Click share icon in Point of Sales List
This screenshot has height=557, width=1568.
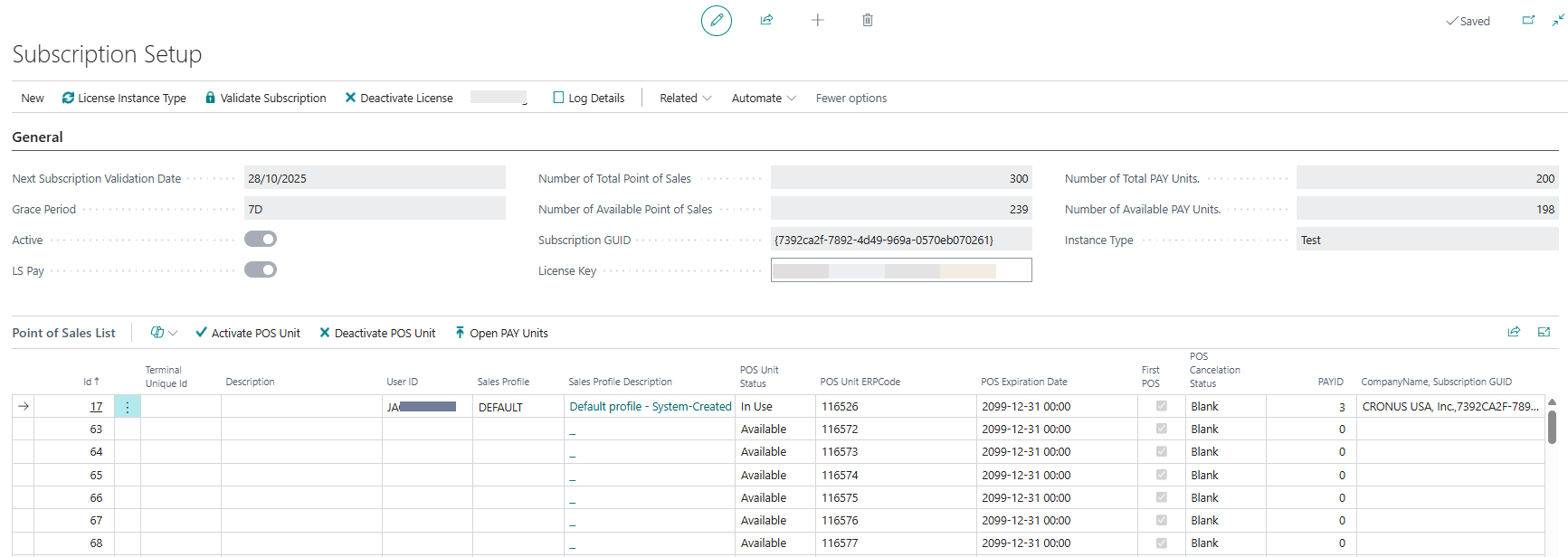[1514, 332]
